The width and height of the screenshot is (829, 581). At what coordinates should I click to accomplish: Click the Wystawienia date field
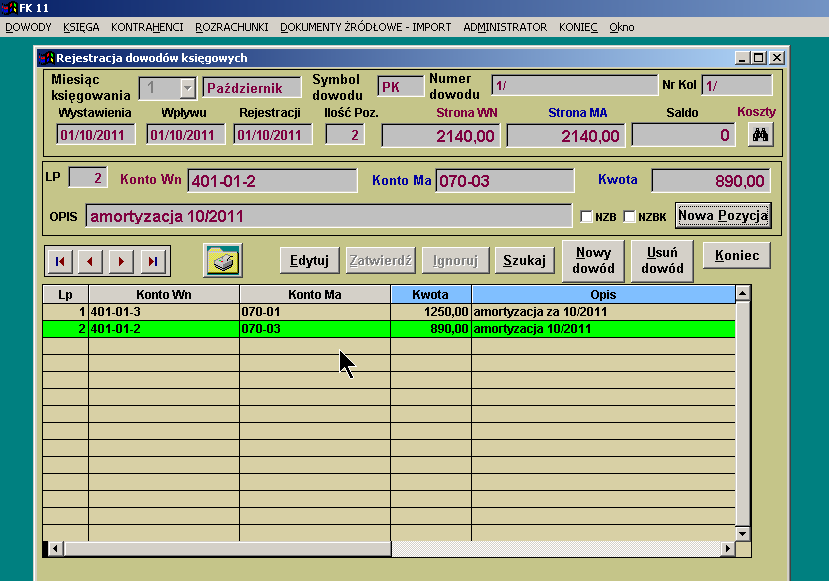pos(96,134)
